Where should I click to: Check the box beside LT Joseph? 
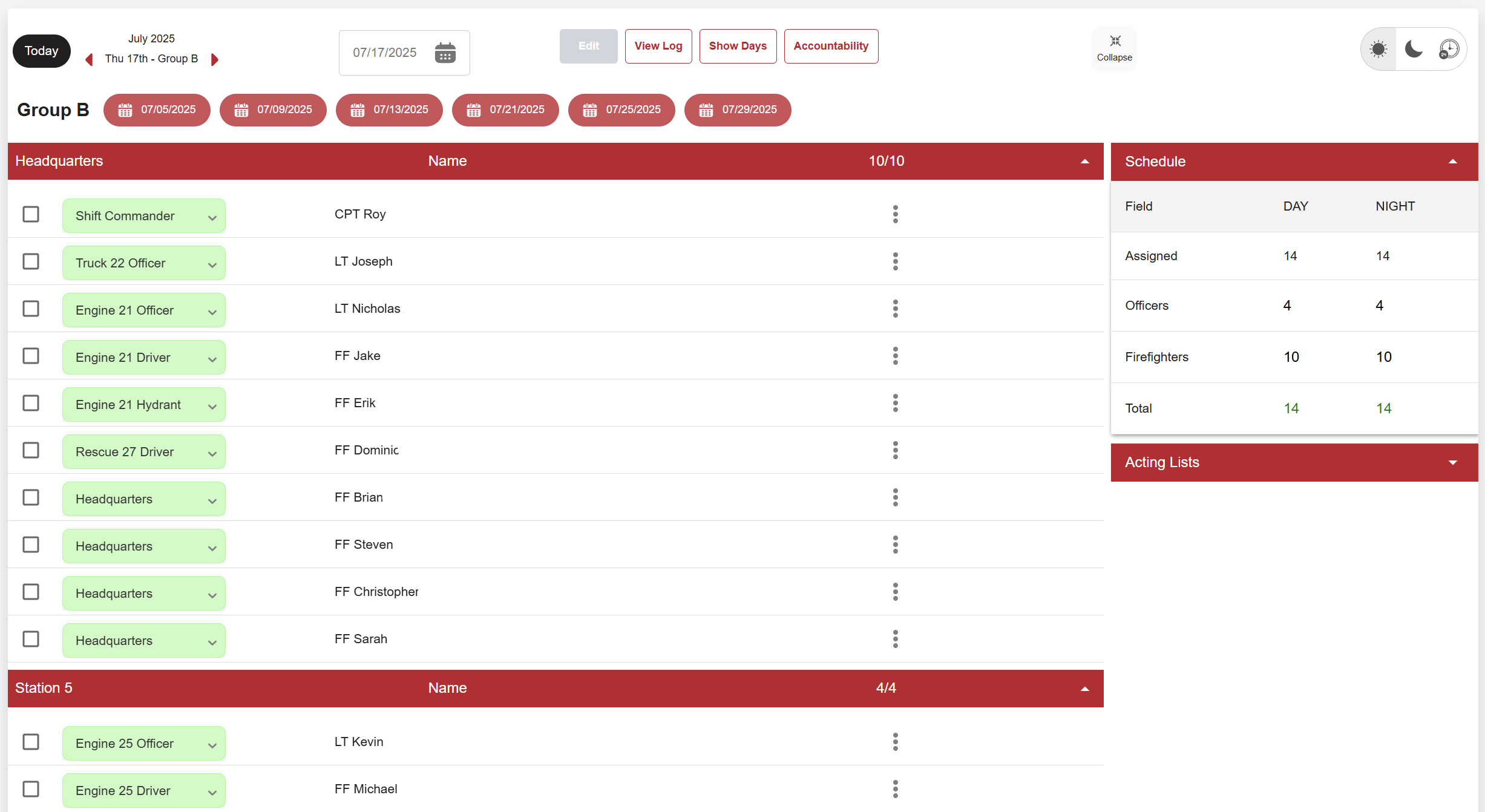31,261
